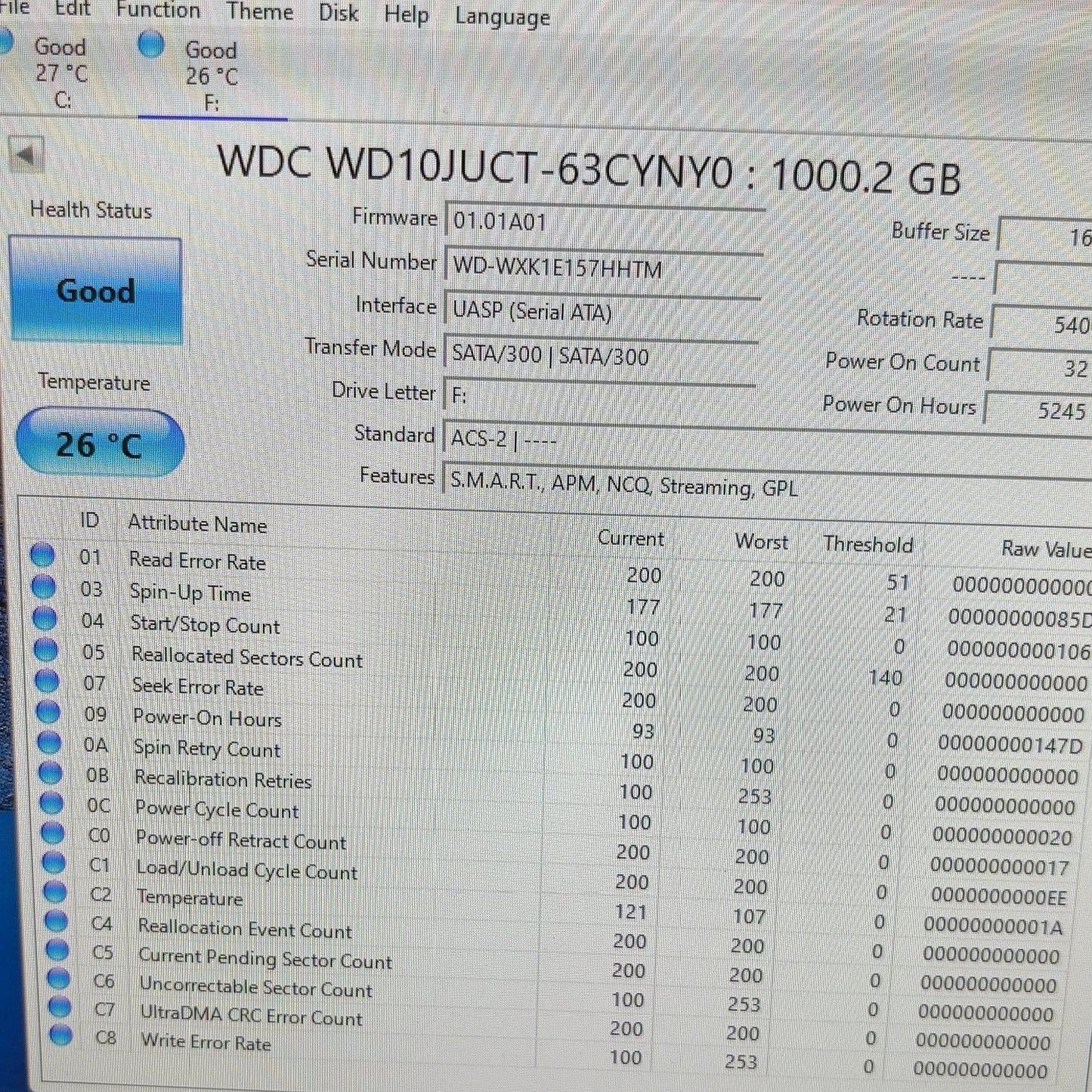This screenshot has height=1092, width=1092.
Task: Click the ID column header
Action: (x=89, y=520)
